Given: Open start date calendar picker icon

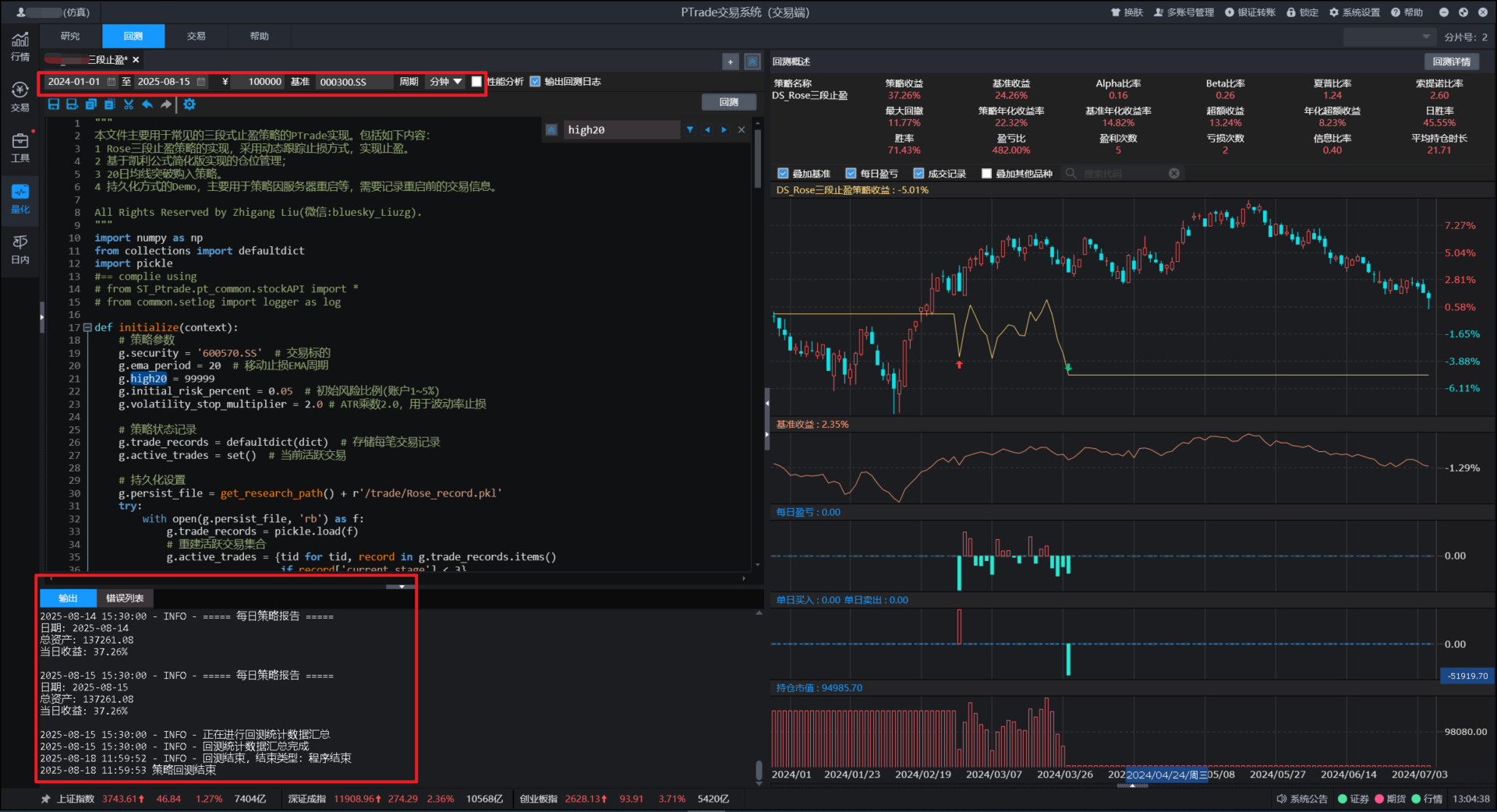Looking at the screenshot, I should 111,82.
